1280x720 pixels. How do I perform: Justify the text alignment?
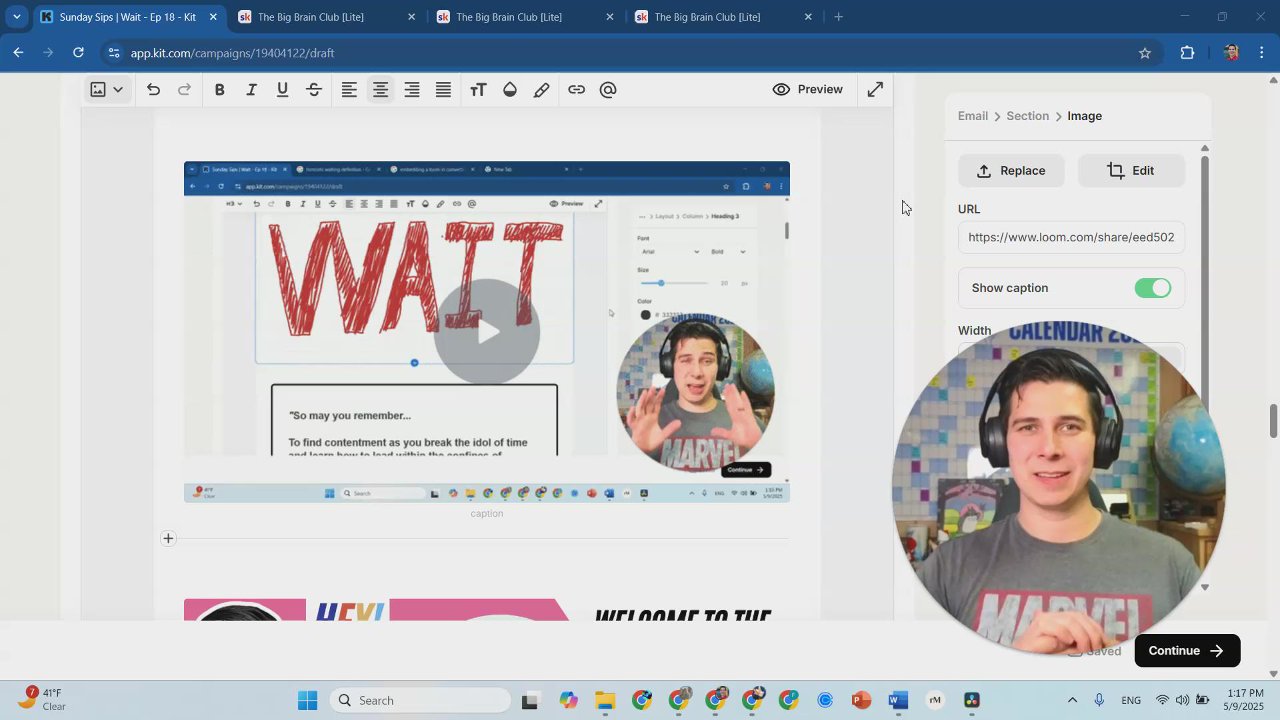tap(443, 90)
